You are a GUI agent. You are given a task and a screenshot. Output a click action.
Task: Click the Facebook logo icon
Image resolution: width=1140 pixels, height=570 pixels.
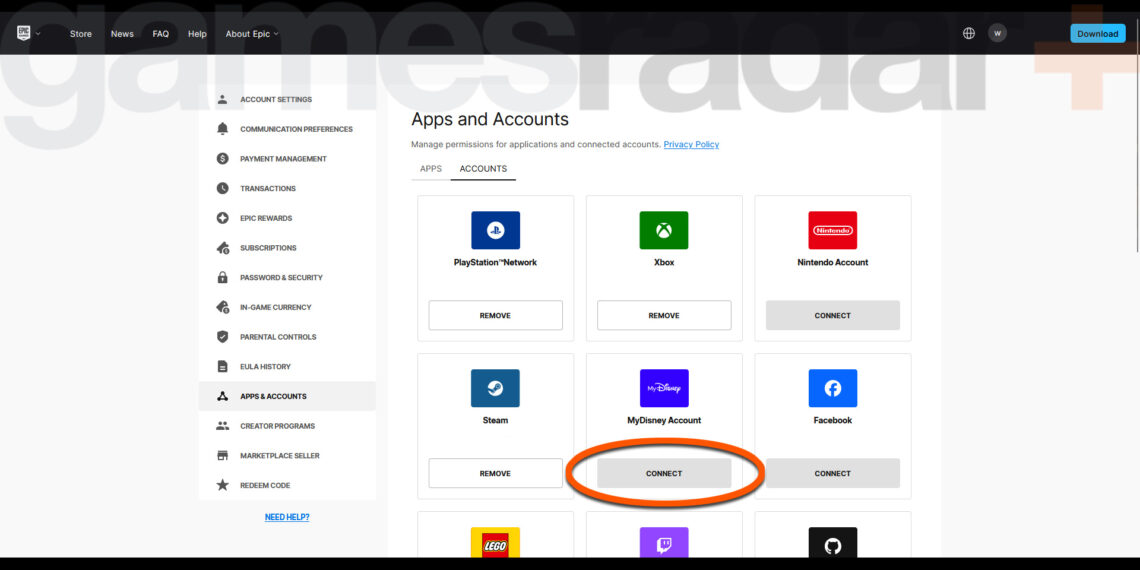pyautogui.click(x=832, y=388)
